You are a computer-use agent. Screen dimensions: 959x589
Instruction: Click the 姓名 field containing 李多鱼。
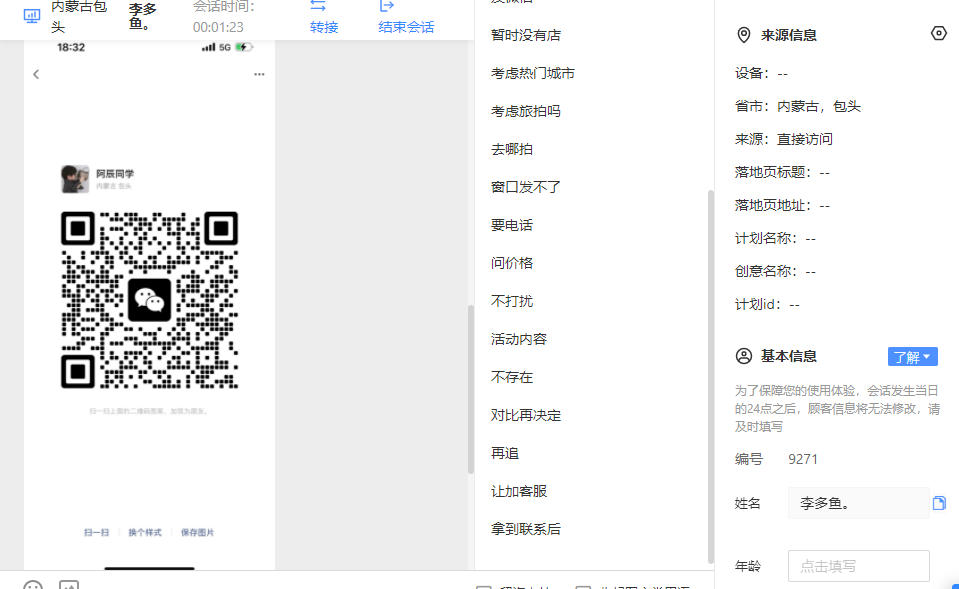coord(859,503)
